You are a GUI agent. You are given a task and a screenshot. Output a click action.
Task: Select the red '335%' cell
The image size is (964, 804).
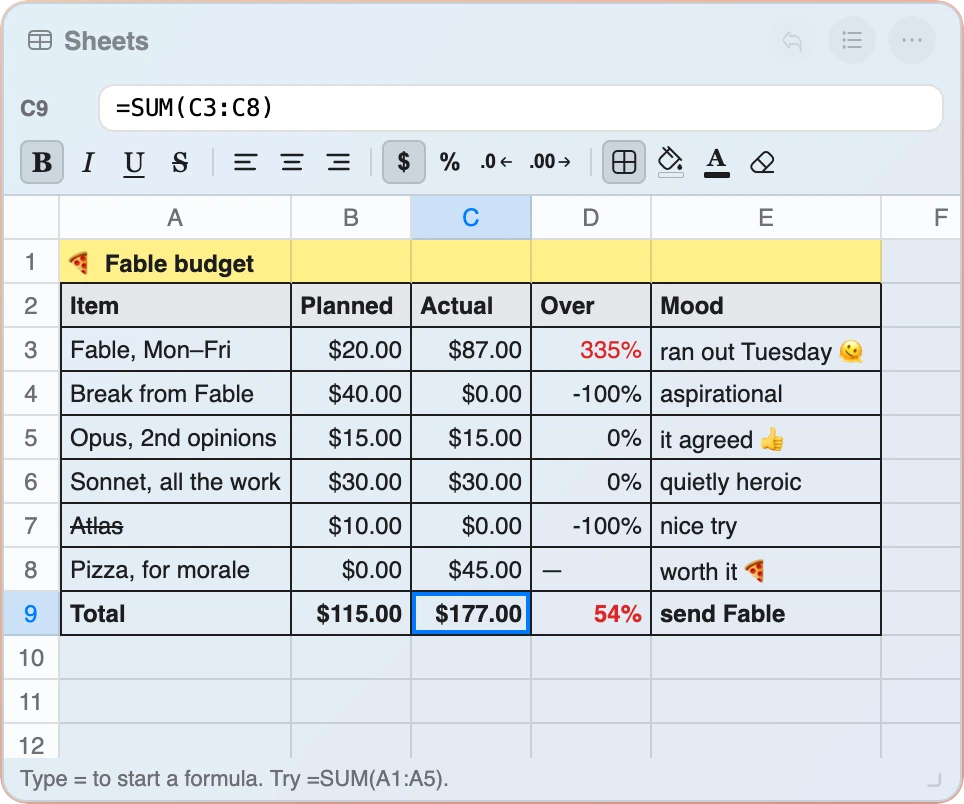click(x=591, y=350)
